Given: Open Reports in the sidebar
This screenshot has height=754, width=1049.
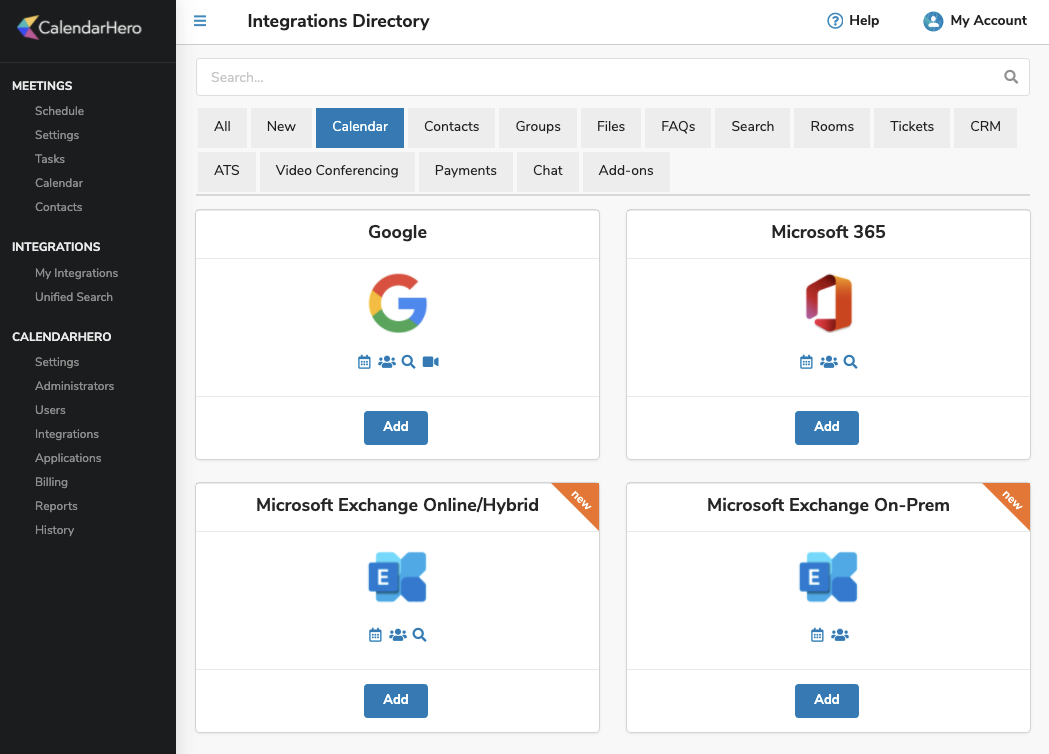Looking at the screenshot, I should (x=56, y=506).
